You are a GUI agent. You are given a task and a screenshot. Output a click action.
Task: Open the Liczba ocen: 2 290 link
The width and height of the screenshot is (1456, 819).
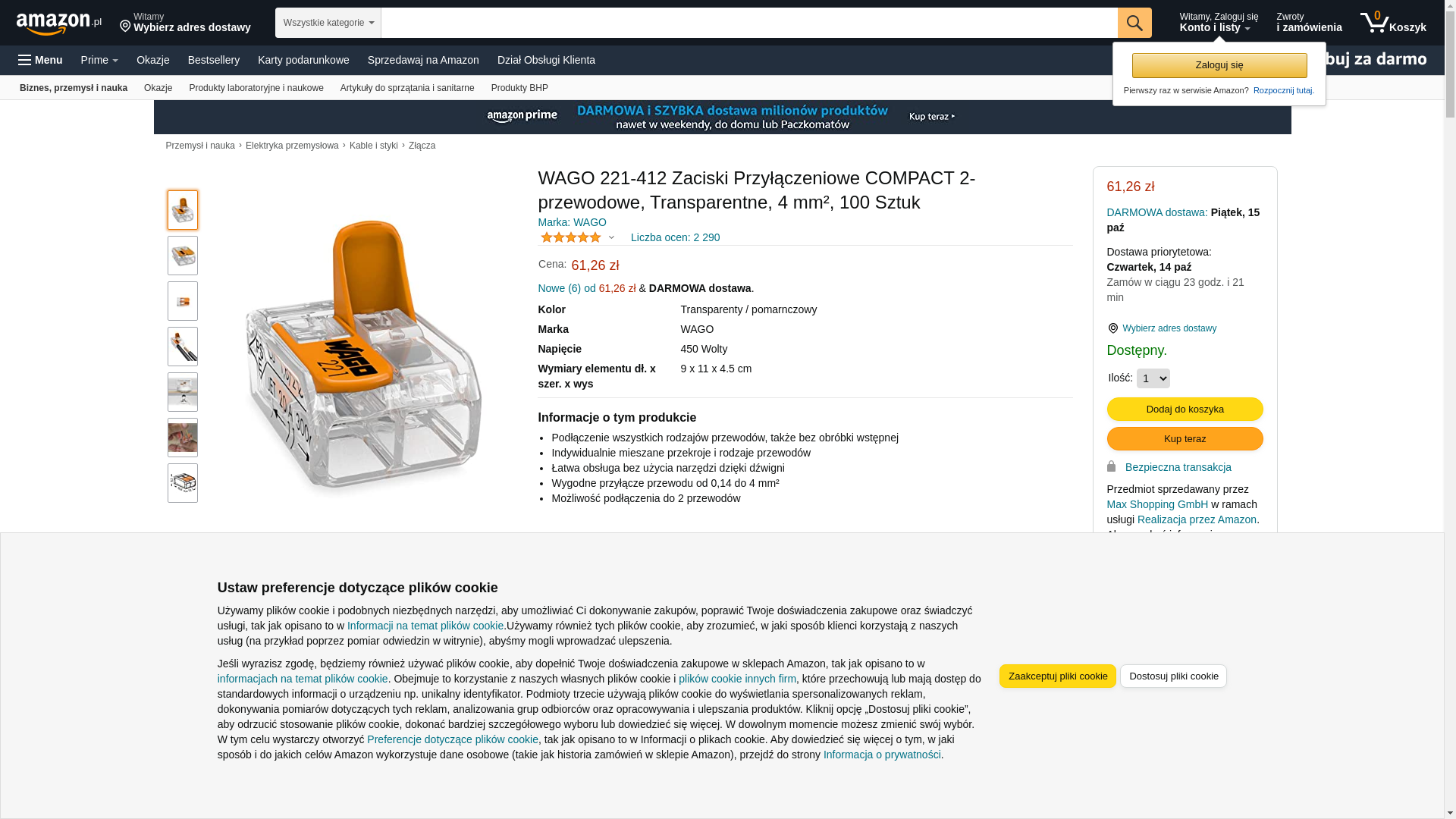click(676, 237)
